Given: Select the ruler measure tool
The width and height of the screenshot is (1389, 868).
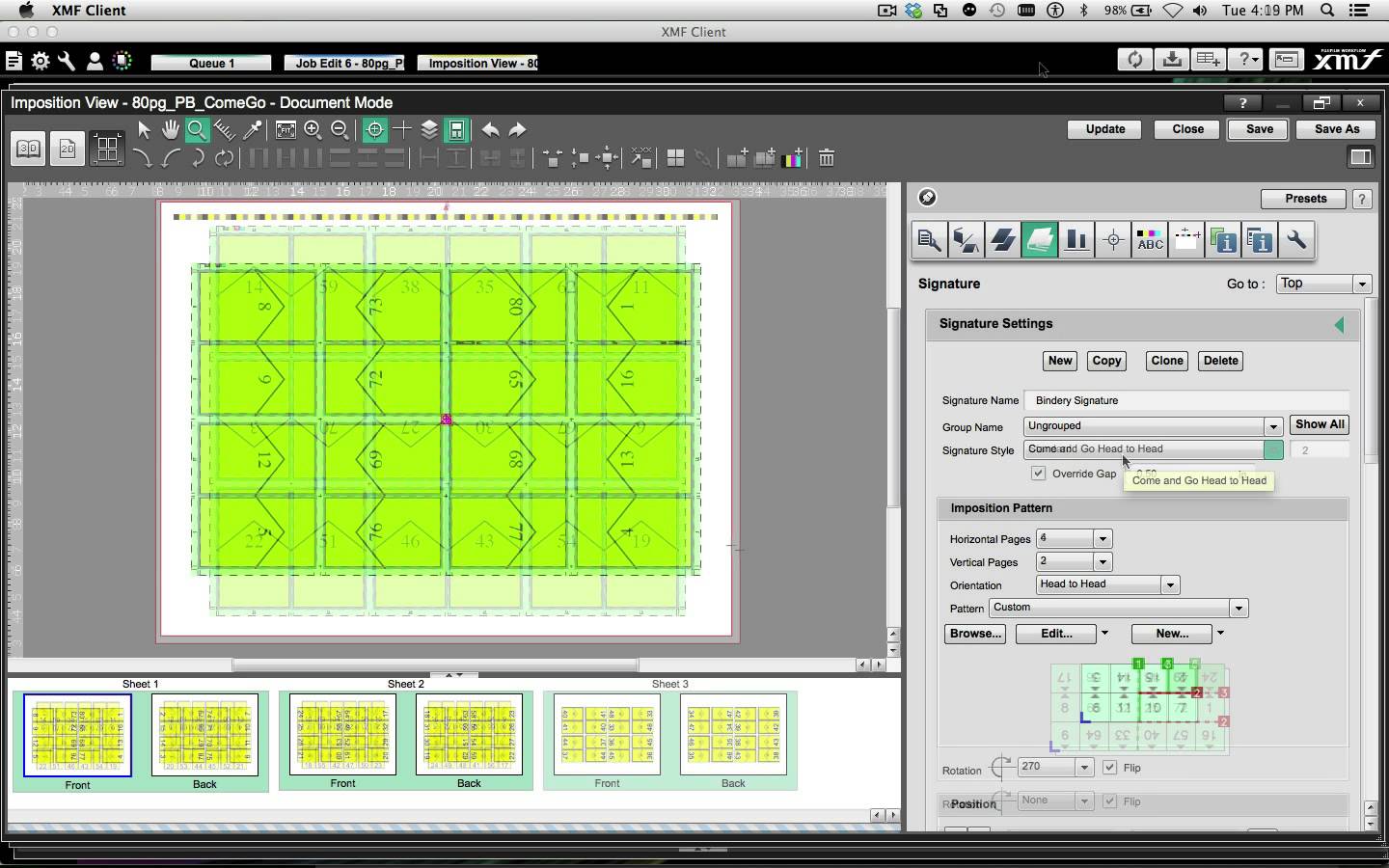Looking at the screenshot, I should click(x=225, y=129).
